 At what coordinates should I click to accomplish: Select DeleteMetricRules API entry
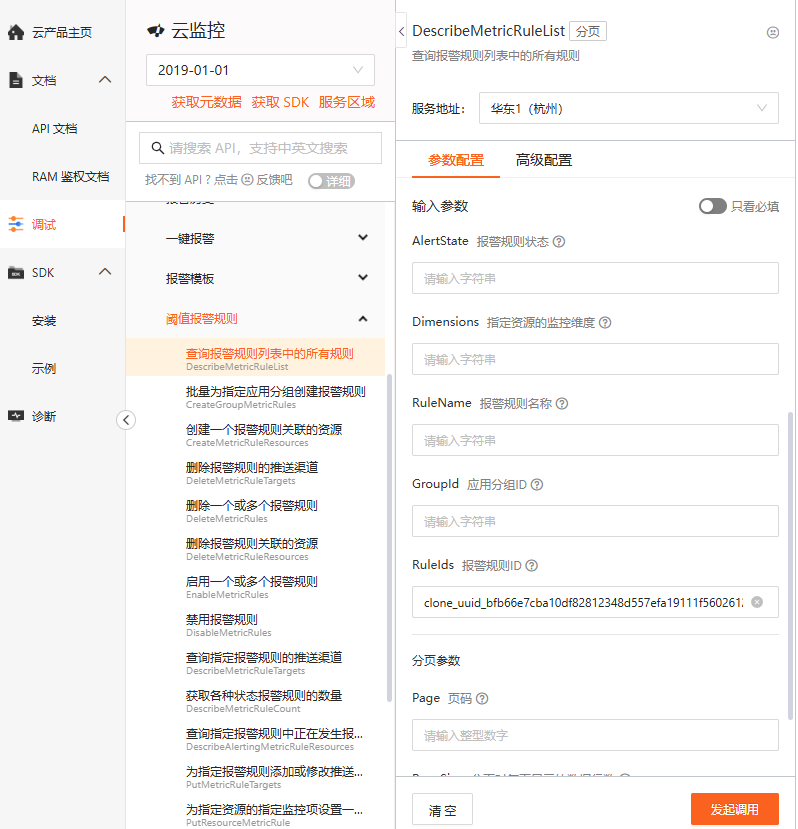[255, 511]
